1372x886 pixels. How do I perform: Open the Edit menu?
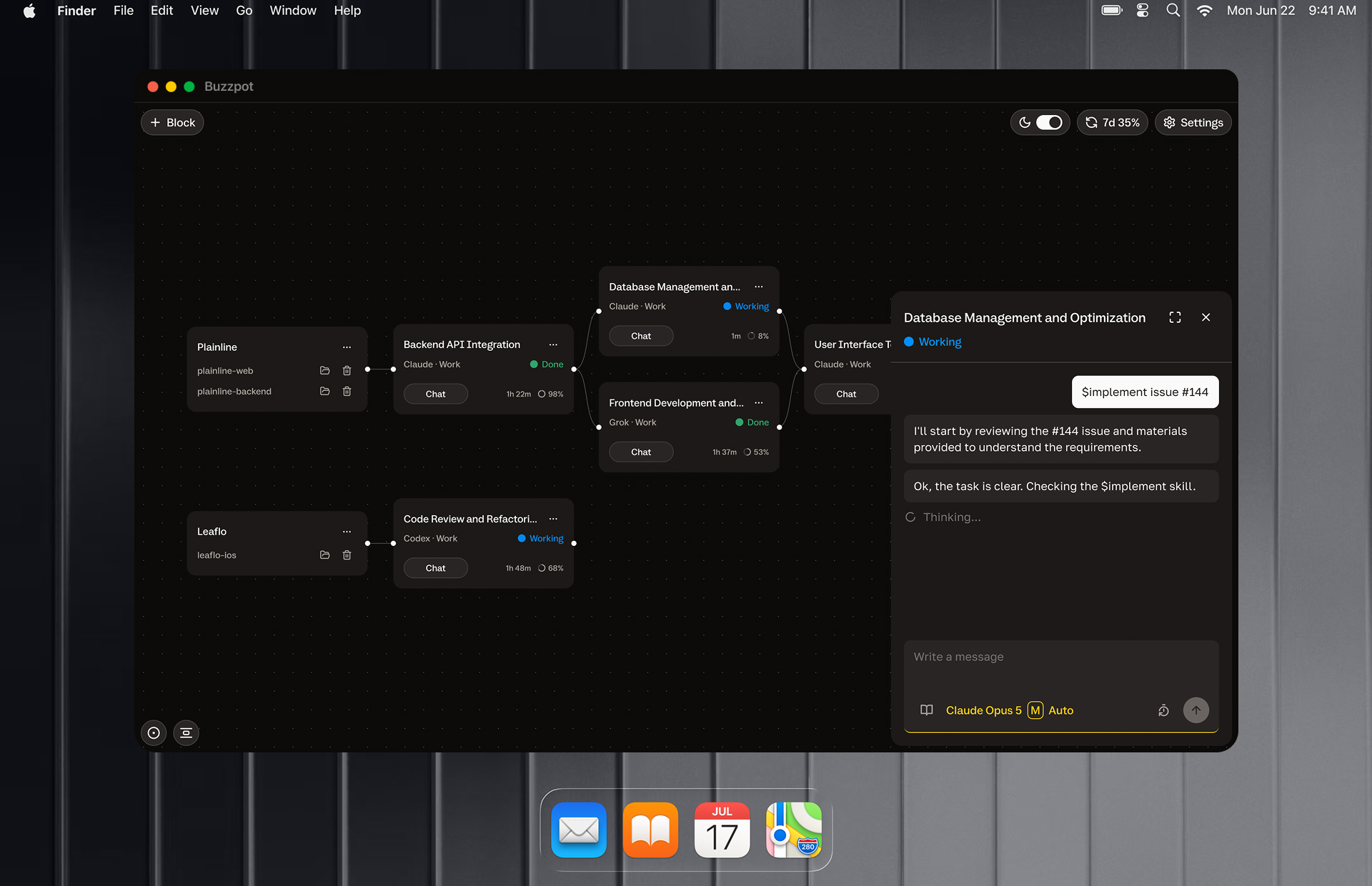(161, 11)
